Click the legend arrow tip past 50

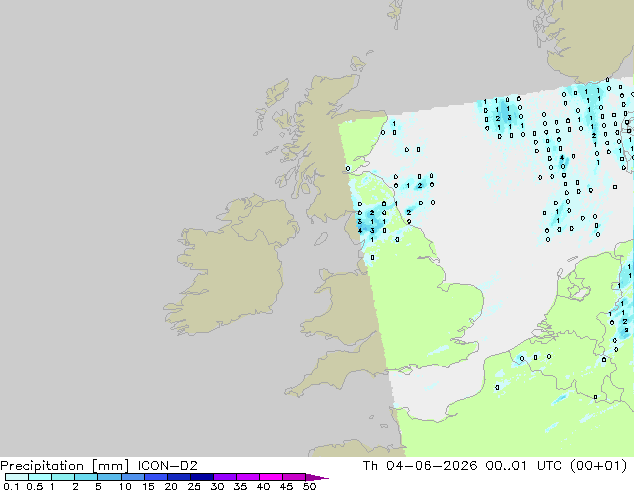[x=317, y=477]
